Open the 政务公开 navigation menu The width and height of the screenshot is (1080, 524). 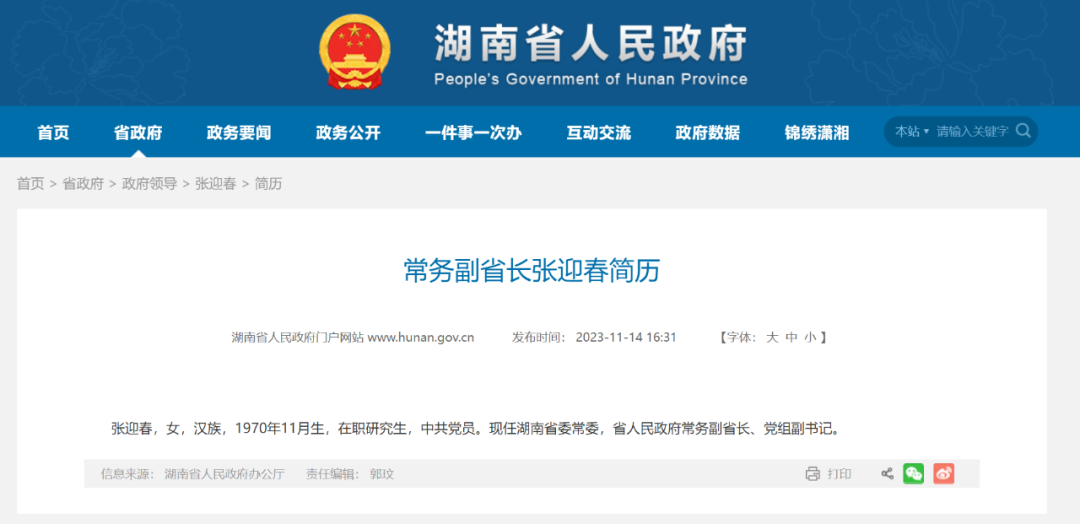[349, 132]
